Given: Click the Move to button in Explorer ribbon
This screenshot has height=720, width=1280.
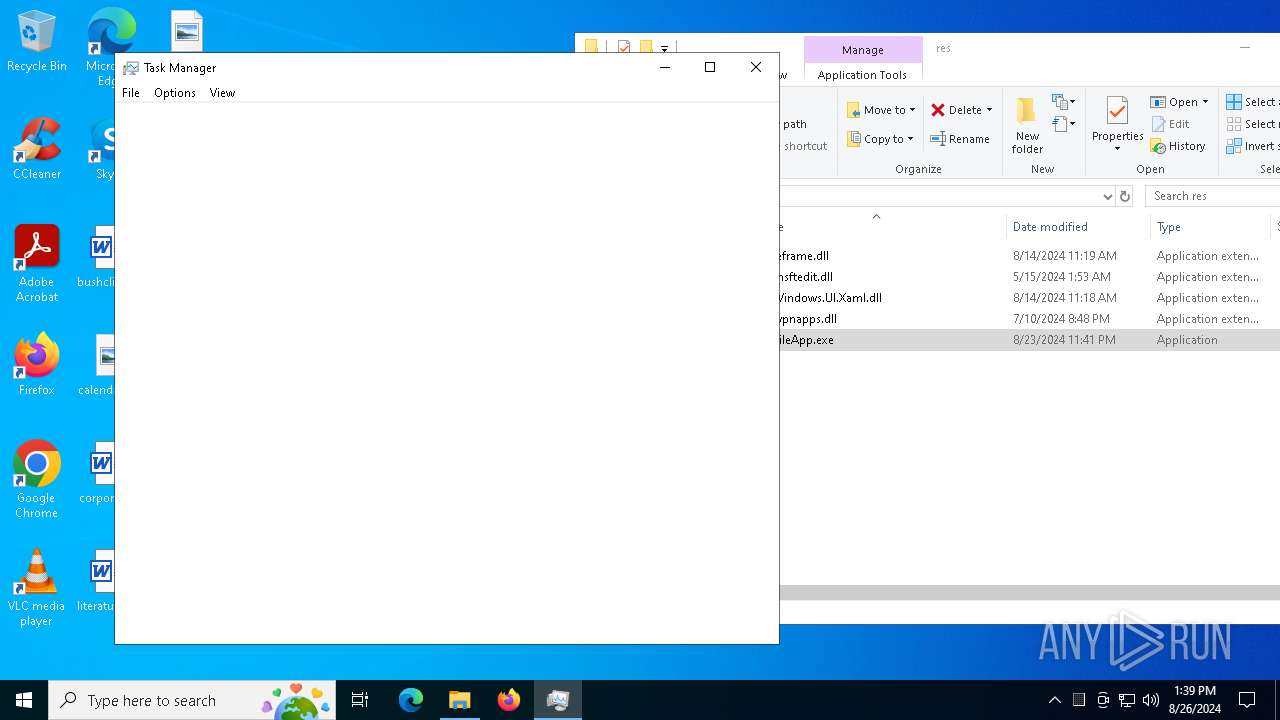Looking at the screenshot, I should click(x=881, y=110).
